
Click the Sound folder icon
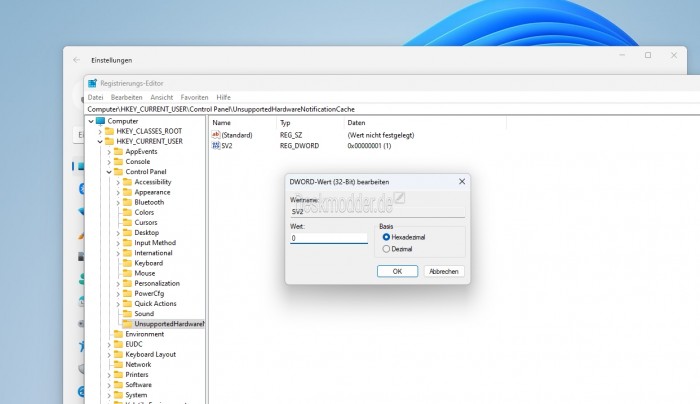coord(126,313)
